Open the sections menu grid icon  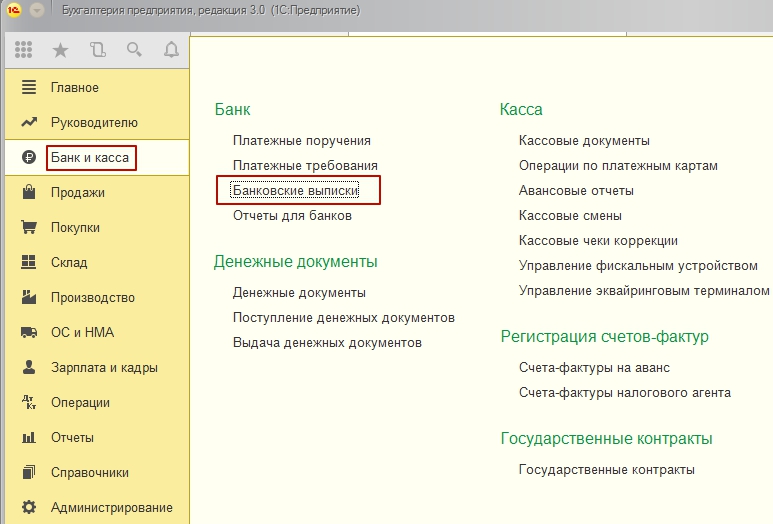[x=23, y=49]
